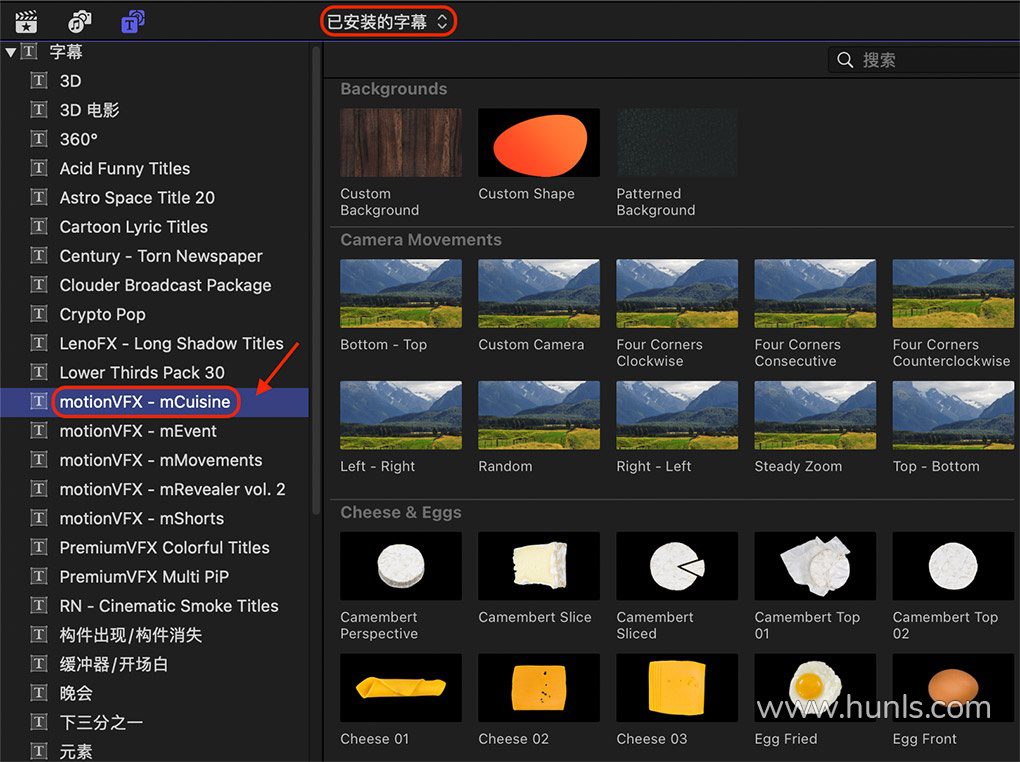Click the title icon beside 3D
The height and width of the screenshot is (762, 1020).
(x=39, y=81)
